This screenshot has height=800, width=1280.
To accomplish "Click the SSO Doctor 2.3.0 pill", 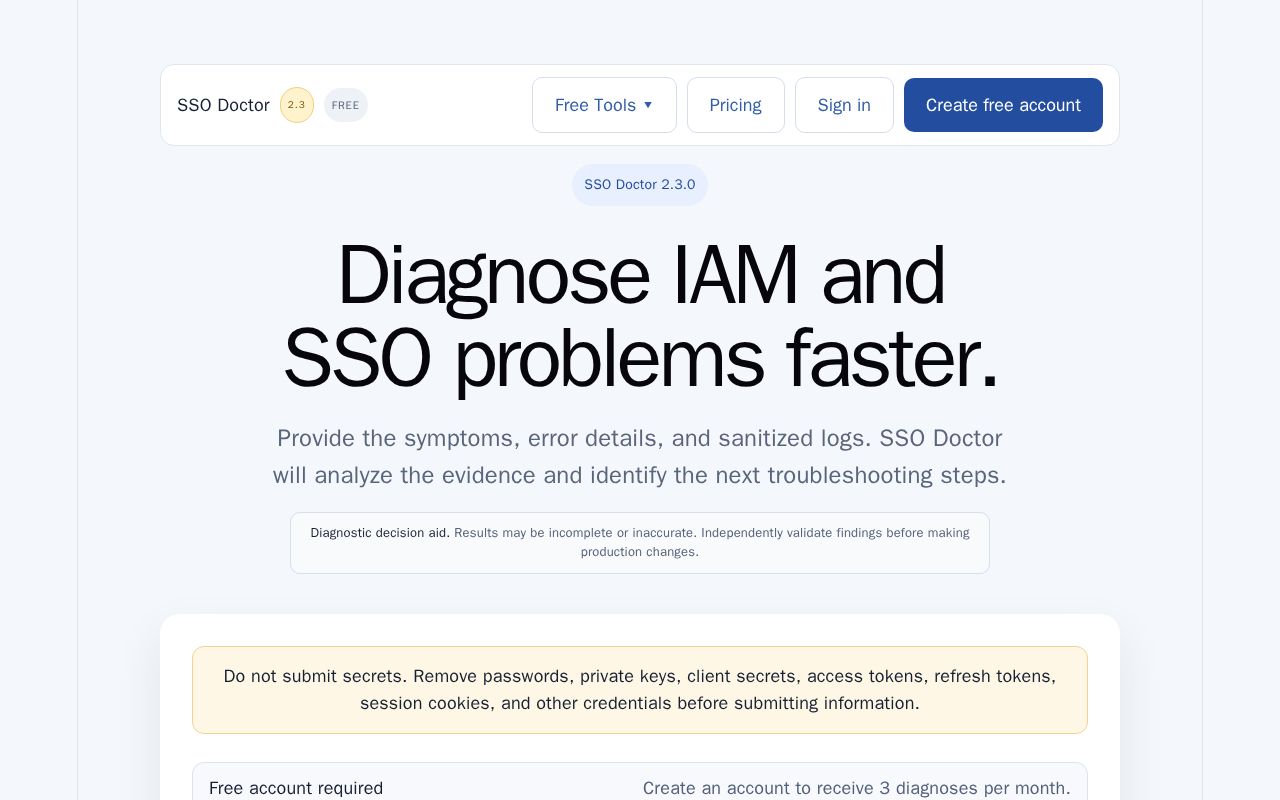I will (640, 185).
